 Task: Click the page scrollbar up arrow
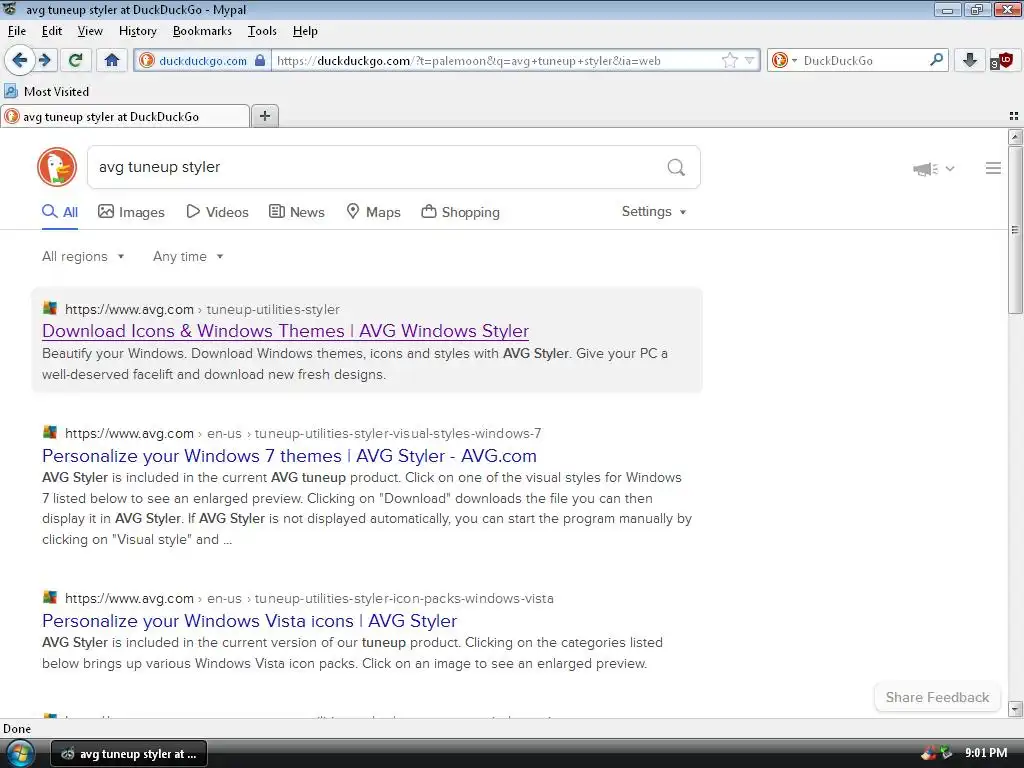coord(1015,136)
